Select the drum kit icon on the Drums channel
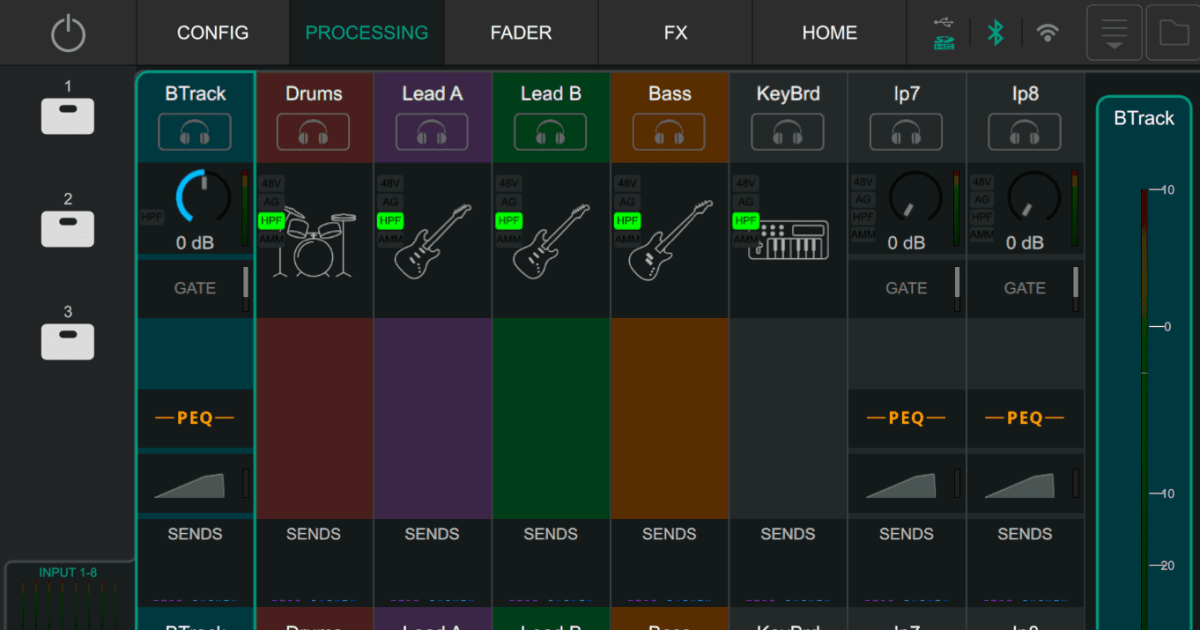The width and height of the screenshot is (1200, 630). click(x=314, y=242)
